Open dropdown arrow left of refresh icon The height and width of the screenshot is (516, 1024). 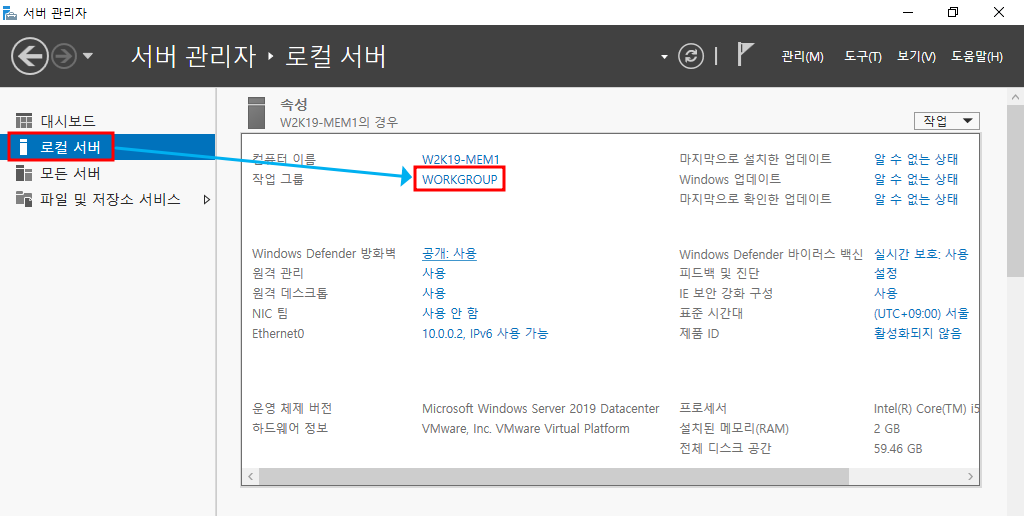tap(664, 57)
